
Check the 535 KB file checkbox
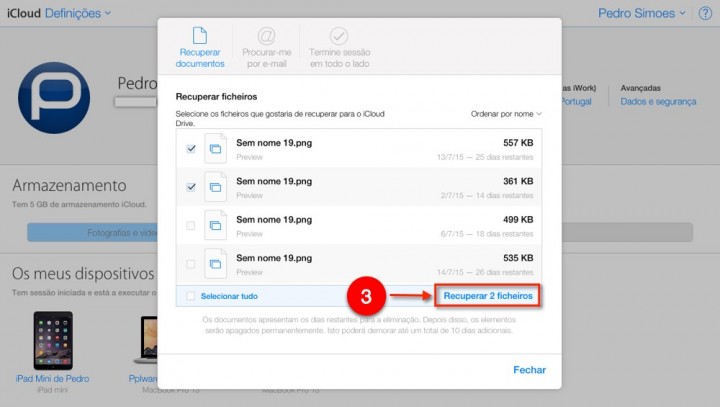[191, 264]
